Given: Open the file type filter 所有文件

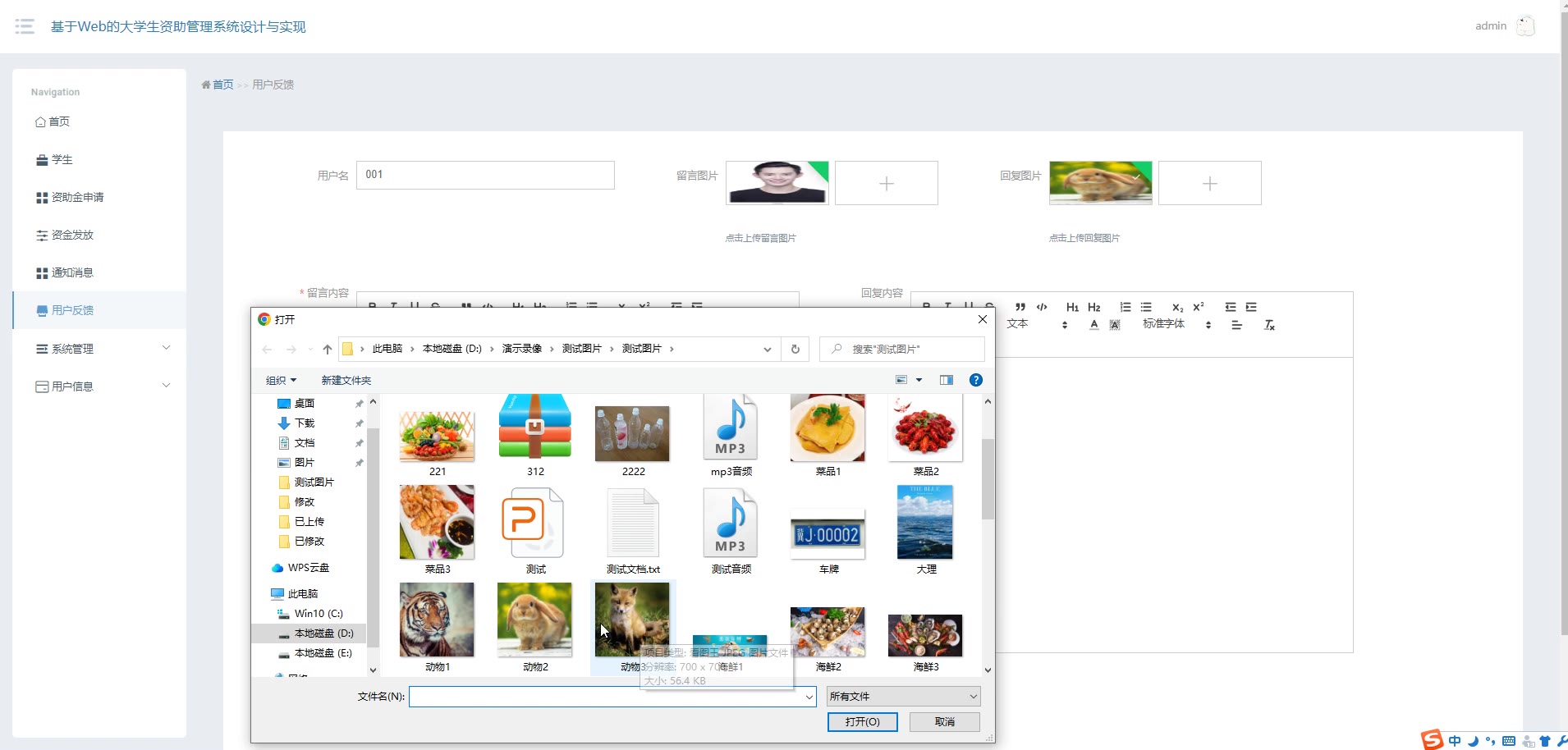Looking at the screenshot, I should (903, 697).
